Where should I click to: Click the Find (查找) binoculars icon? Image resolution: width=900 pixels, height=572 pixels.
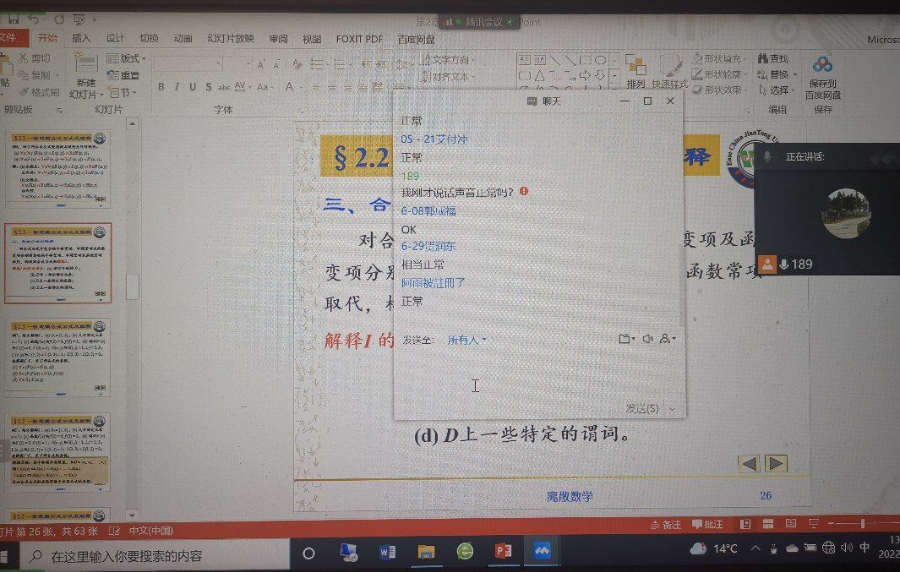click(x=763, y=59)
